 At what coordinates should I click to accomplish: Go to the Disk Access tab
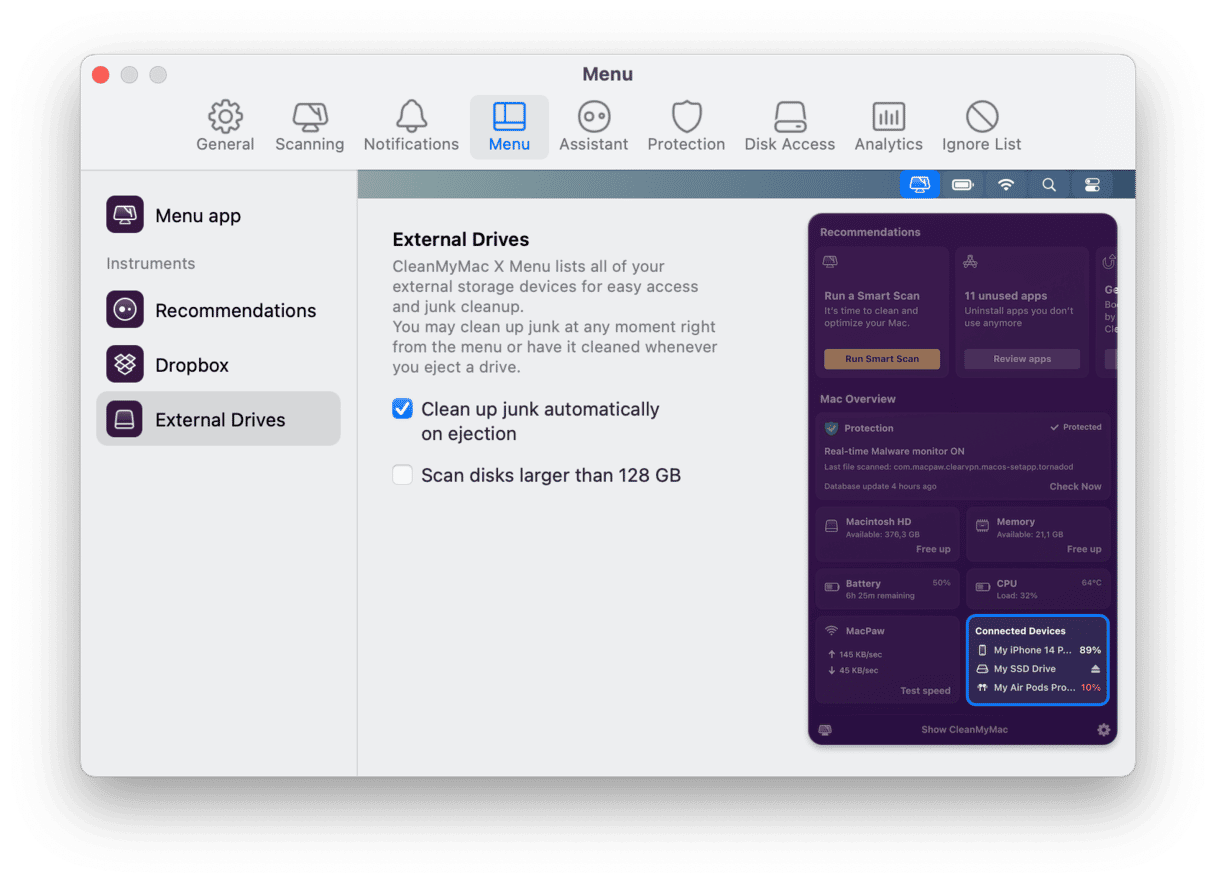(x=789, y=127)
